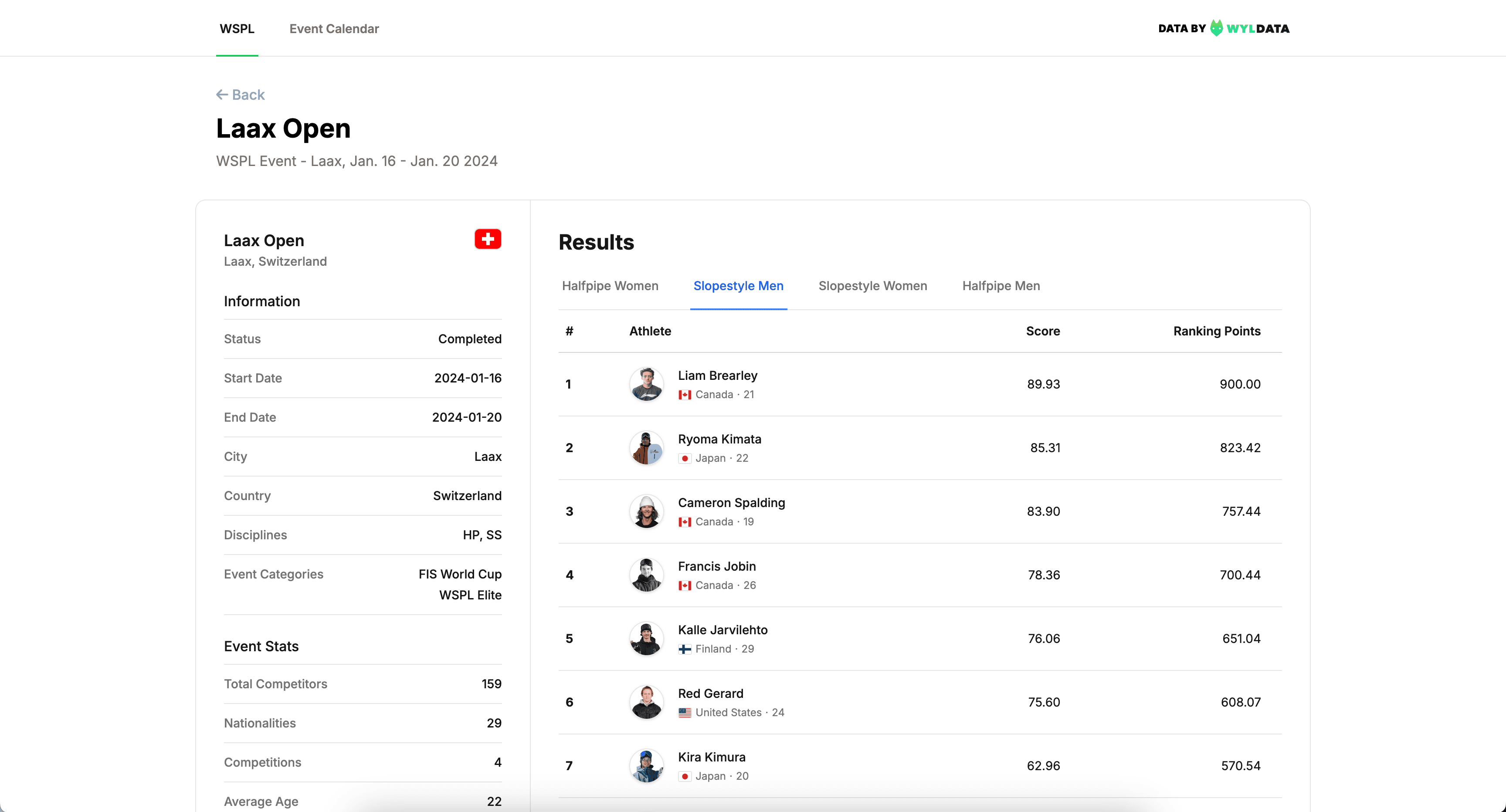1506x812 pixels.
Task: Open Red Gerard athlete name
Action: [710, 694]
